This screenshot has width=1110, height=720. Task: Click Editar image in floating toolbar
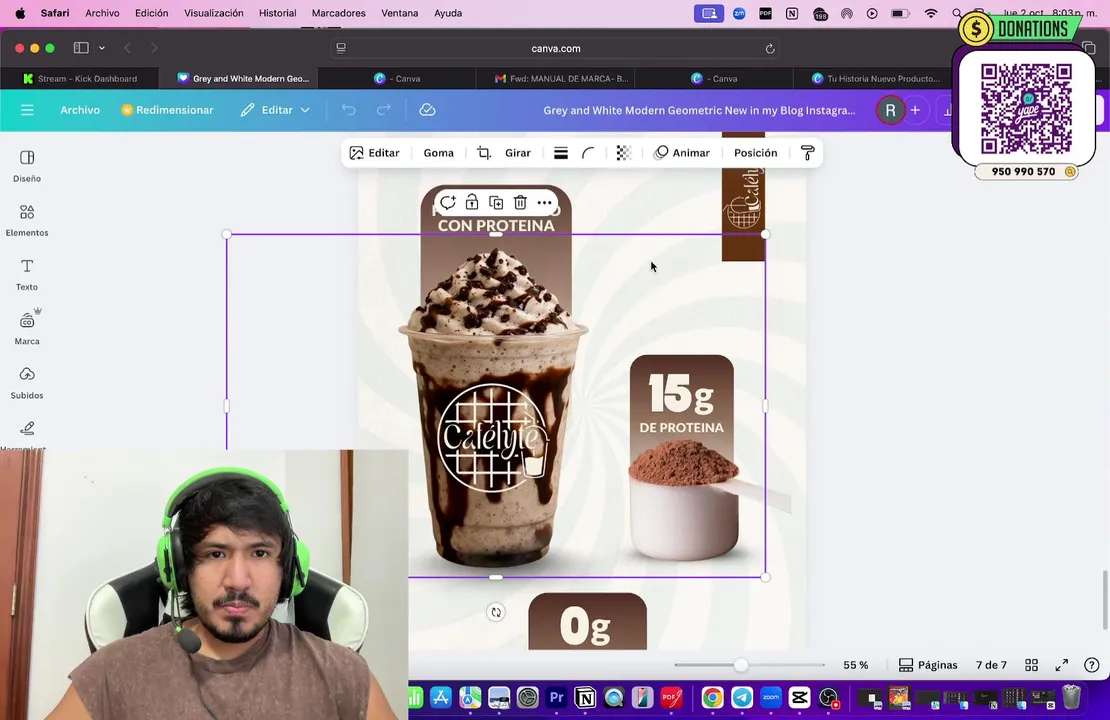[374, 153]
